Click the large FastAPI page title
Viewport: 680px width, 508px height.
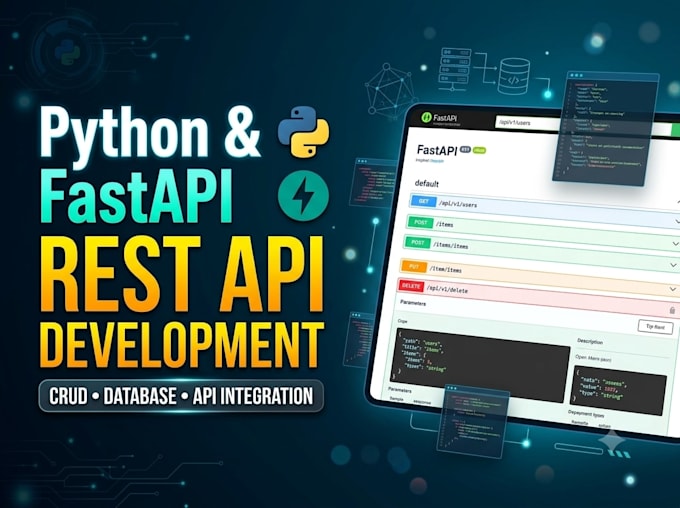click(x=437, y=151)
